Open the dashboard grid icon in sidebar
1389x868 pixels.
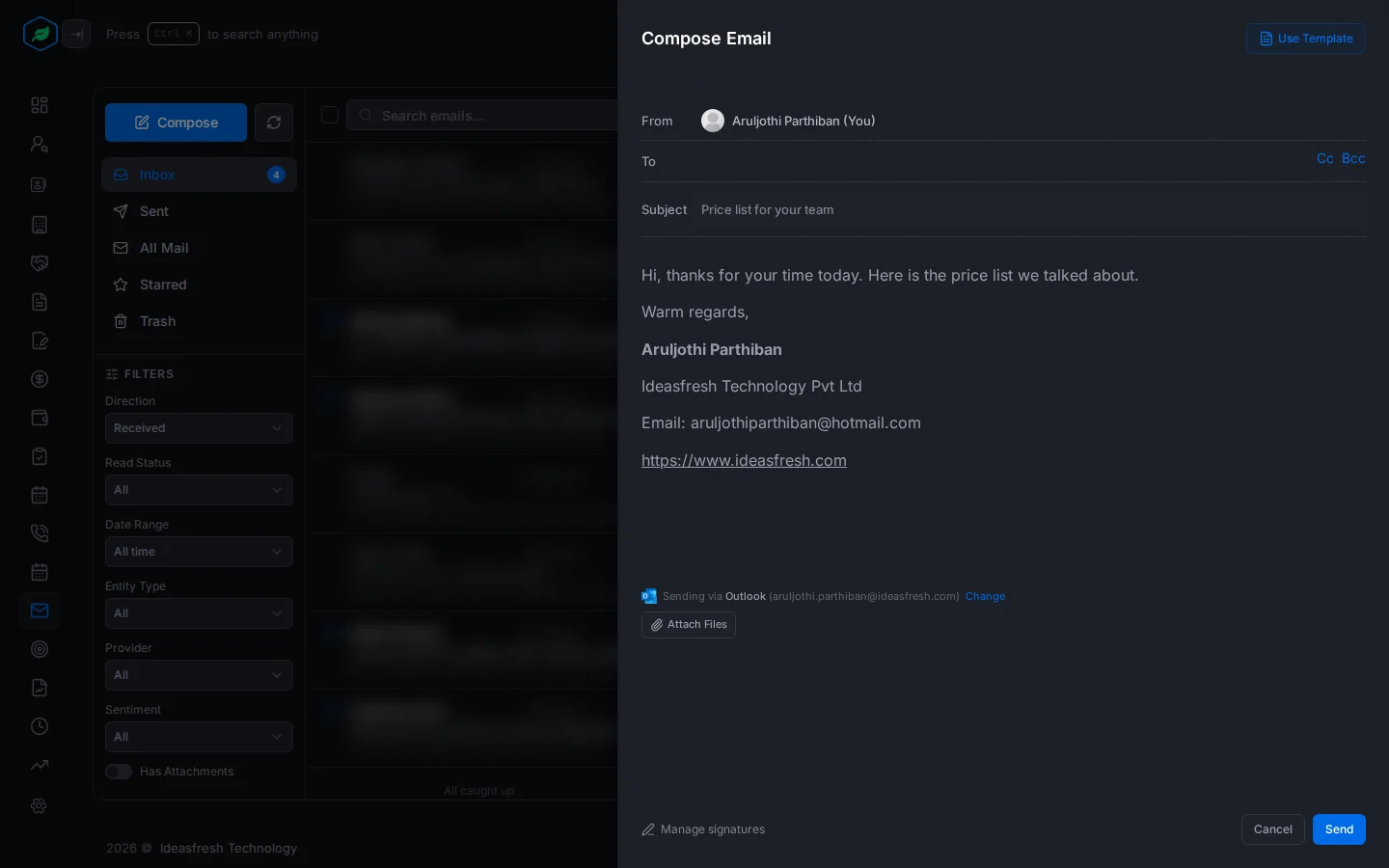[x=40, y=105]
